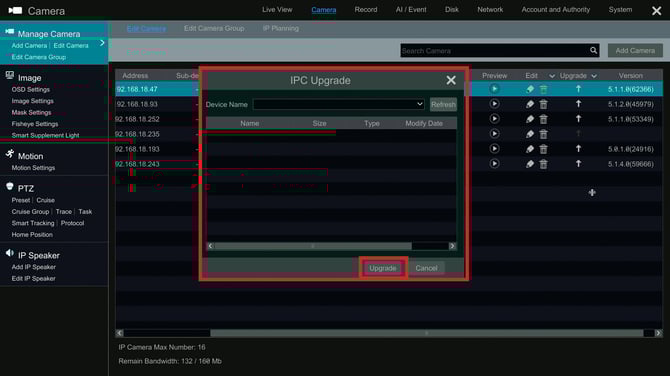The width and height of the screenshot is (670, 376).
Task: Open Fisheye Settings
Action: pos(35,124)
